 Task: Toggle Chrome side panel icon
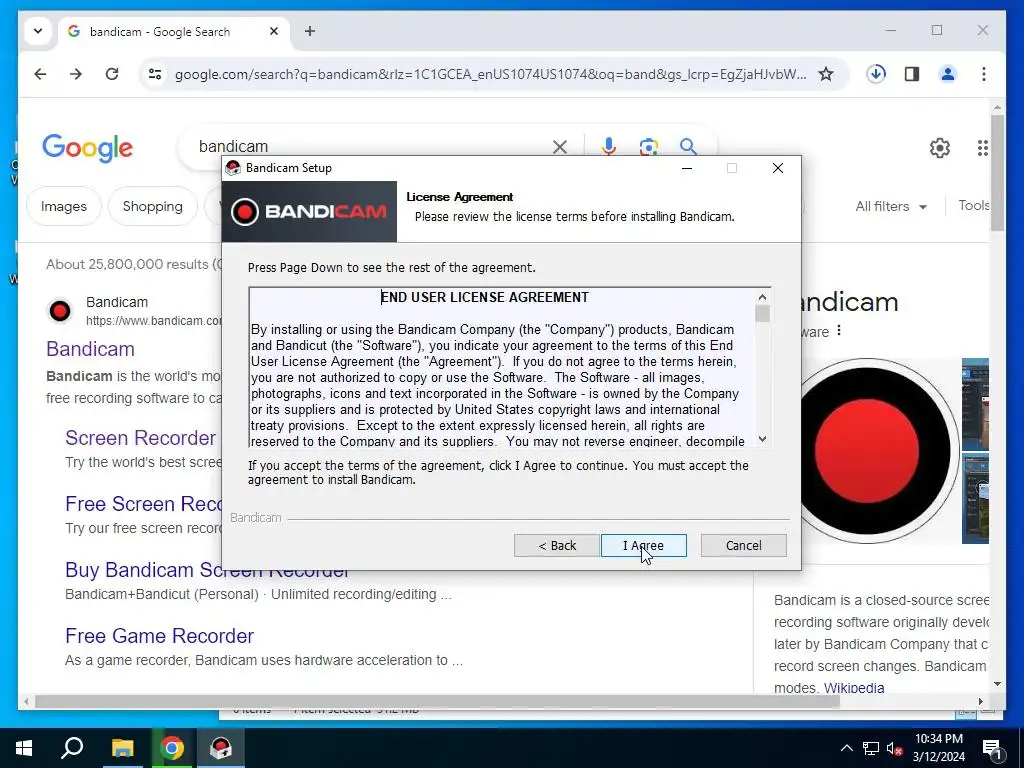912,74
